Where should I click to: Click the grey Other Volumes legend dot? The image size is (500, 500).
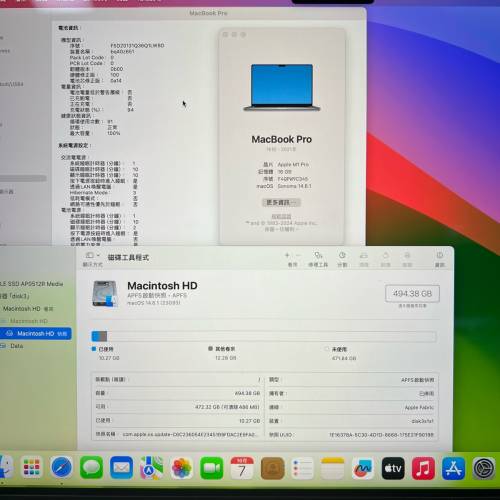210,348
